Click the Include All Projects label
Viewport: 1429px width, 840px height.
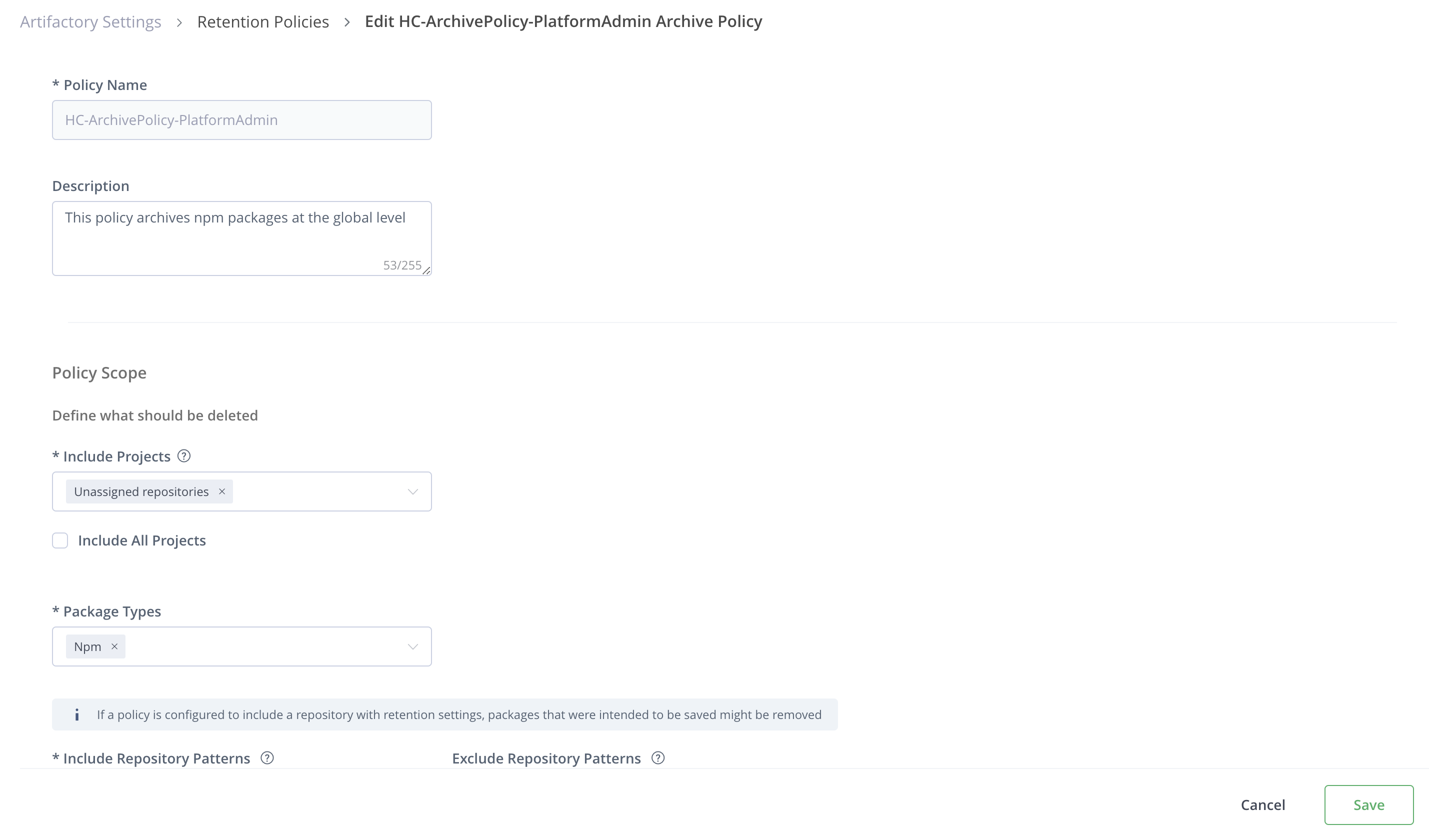coord(142,540)
